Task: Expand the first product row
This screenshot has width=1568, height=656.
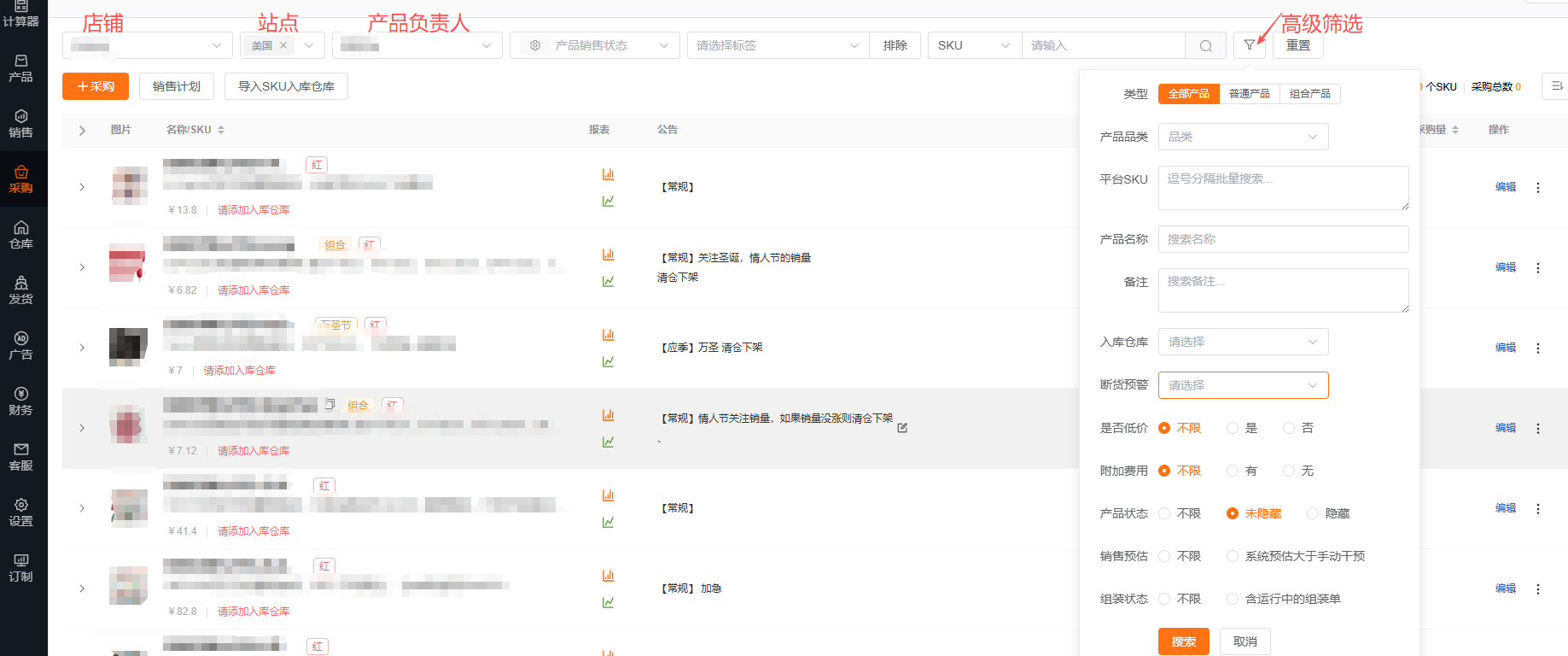Action: [x=82, y=187]
